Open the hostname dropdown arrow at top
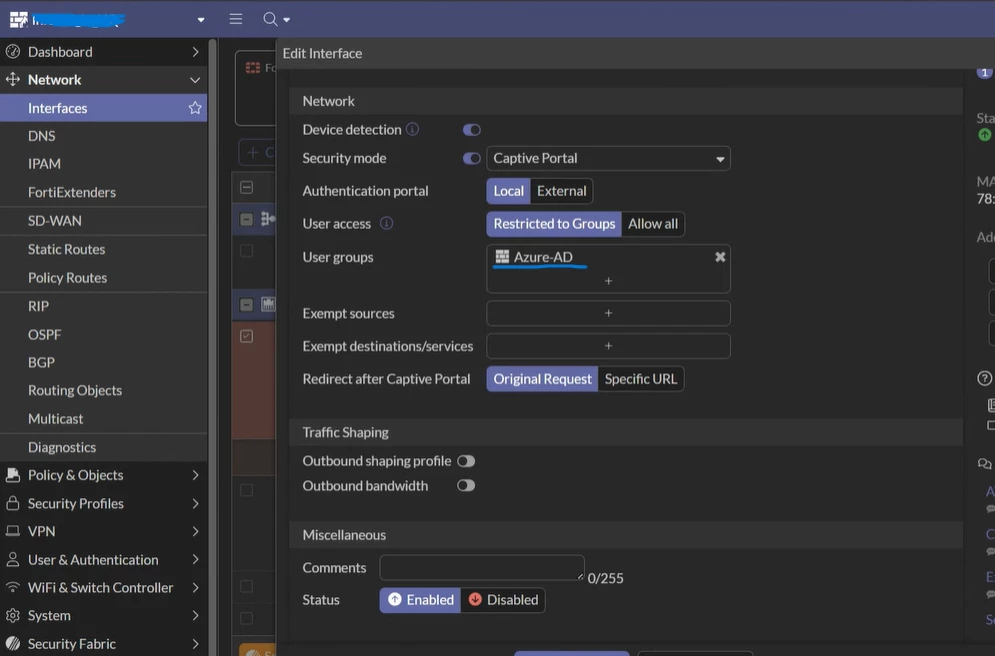 click(201, 20)
